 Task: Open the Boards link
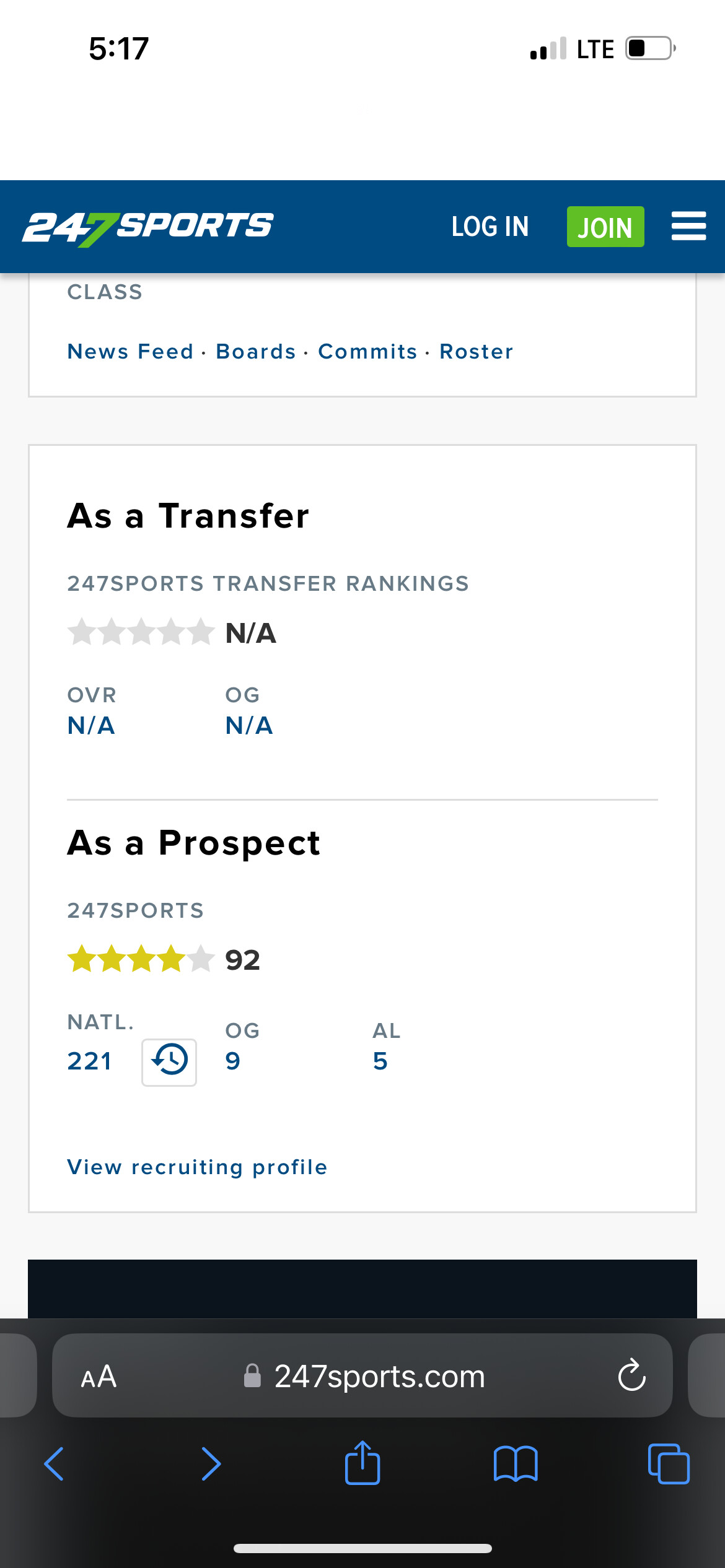256,352
